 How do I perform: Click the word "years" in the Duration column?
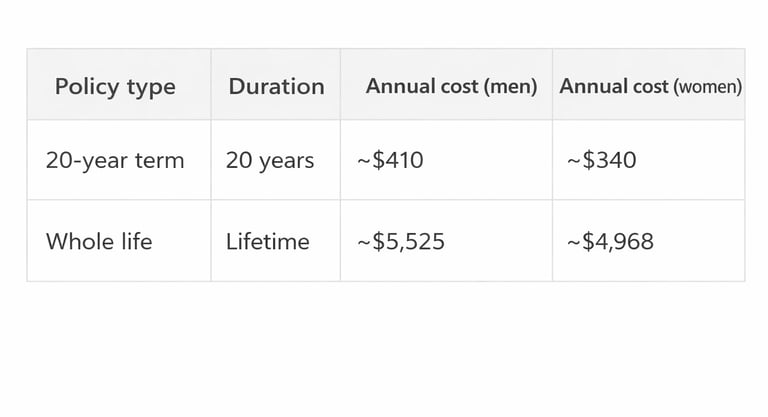coord(286,160)
